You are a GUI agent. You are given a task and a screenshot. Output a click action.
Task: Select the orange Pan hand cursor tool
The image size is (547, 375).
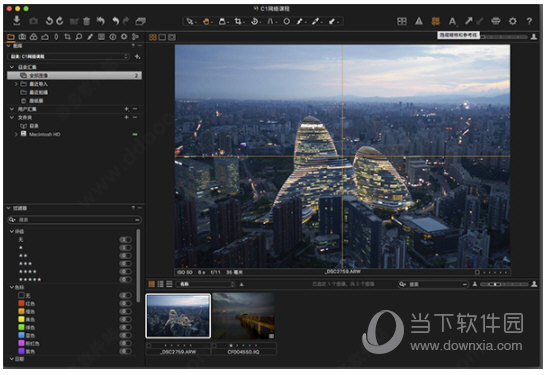click(x=206, y=21)
